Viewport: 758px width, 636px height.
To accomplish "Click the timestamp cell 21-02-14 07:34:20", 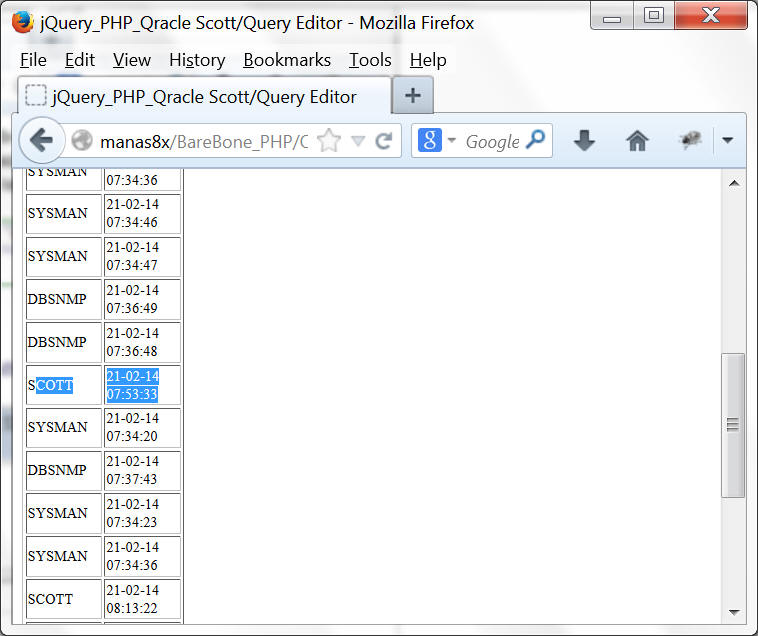I will point(143,428).
